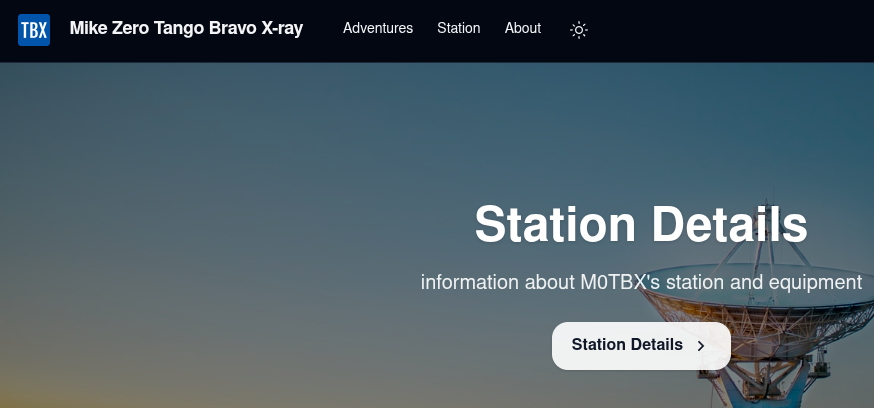The image size is (874, 408).
Task: Click the "Station Details" label text on the button
Action: tap(627, 345)
